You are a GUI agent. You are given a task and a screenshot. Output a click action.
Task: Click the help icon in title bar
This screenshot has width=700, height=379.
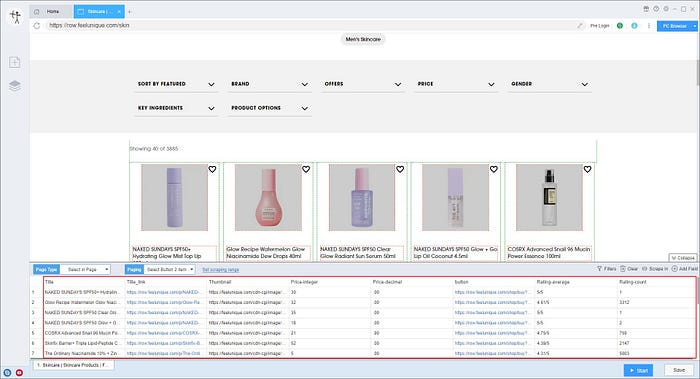[x=656, y=9]
